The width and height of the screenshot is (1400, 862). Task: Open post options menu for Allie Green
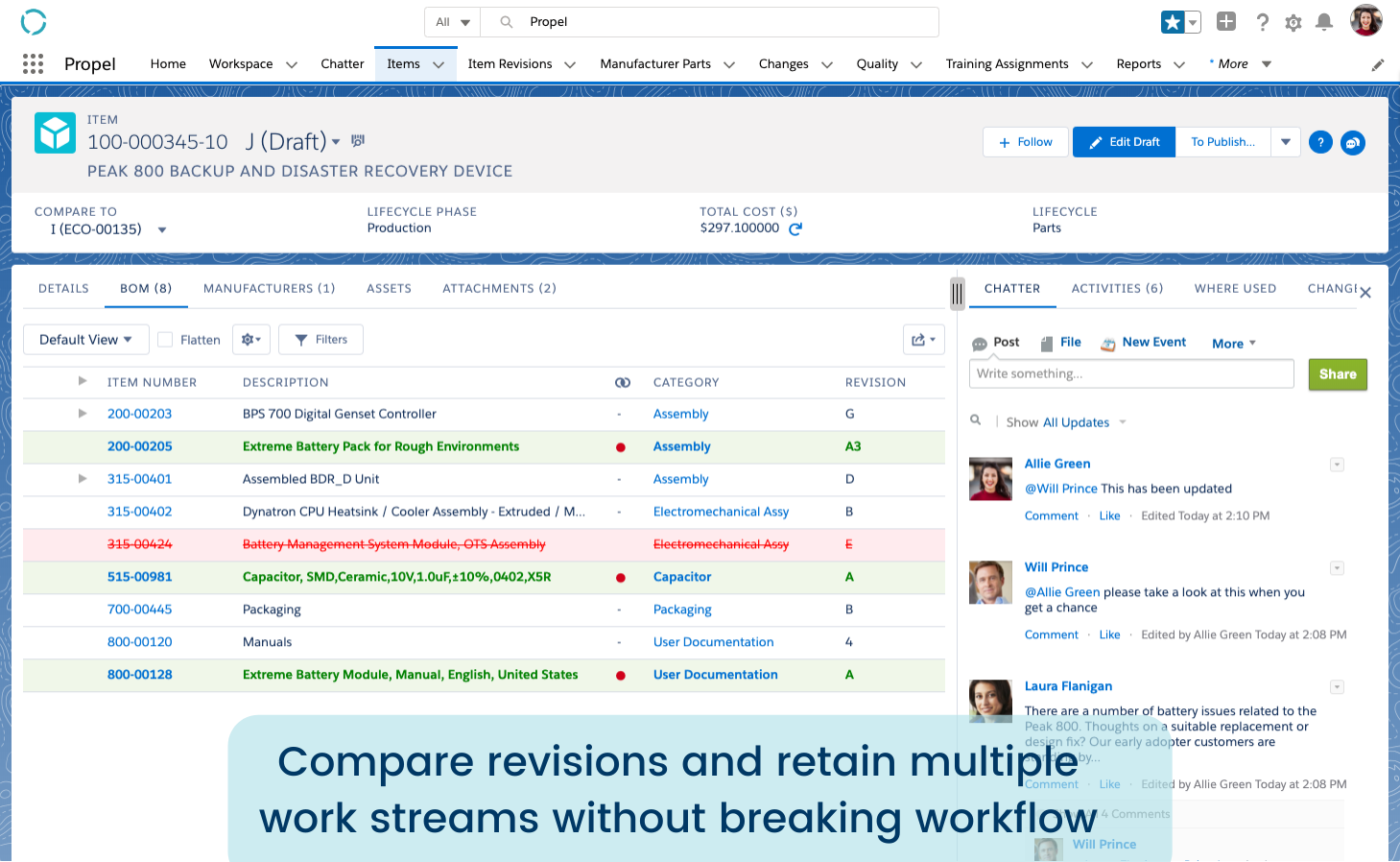[1337, 465]
